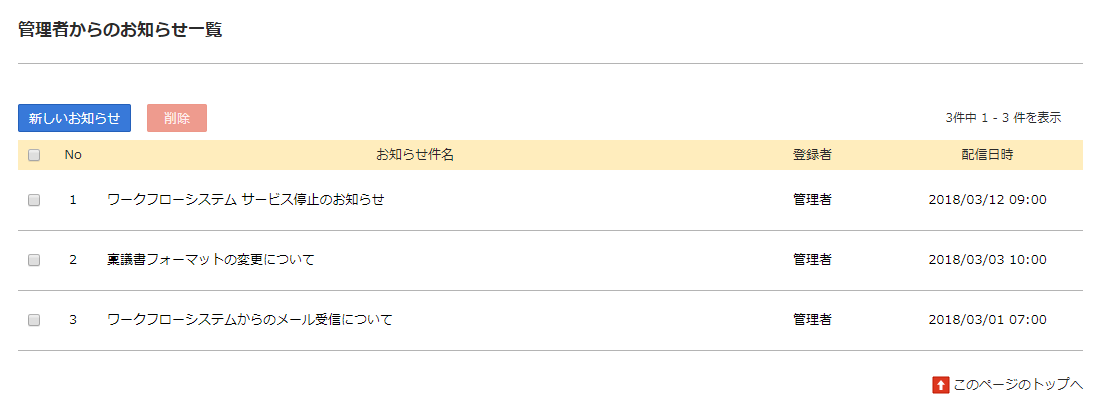Image resolution: width=1103 pixels, height=404 pixels.
Task: Click the 配信日時 column header
Action: pos(987,155)
